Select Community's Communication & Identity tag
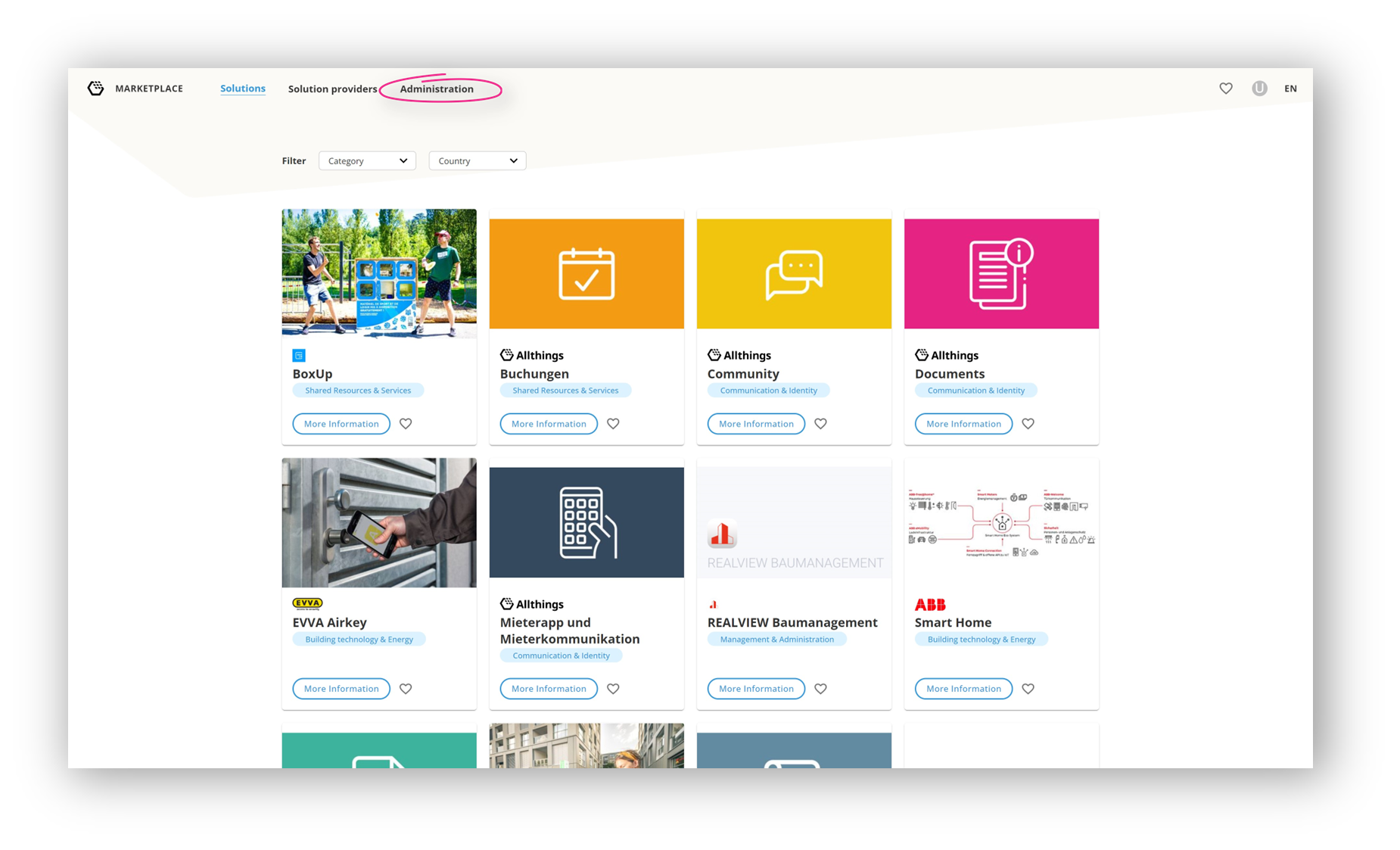 [769, 391]
